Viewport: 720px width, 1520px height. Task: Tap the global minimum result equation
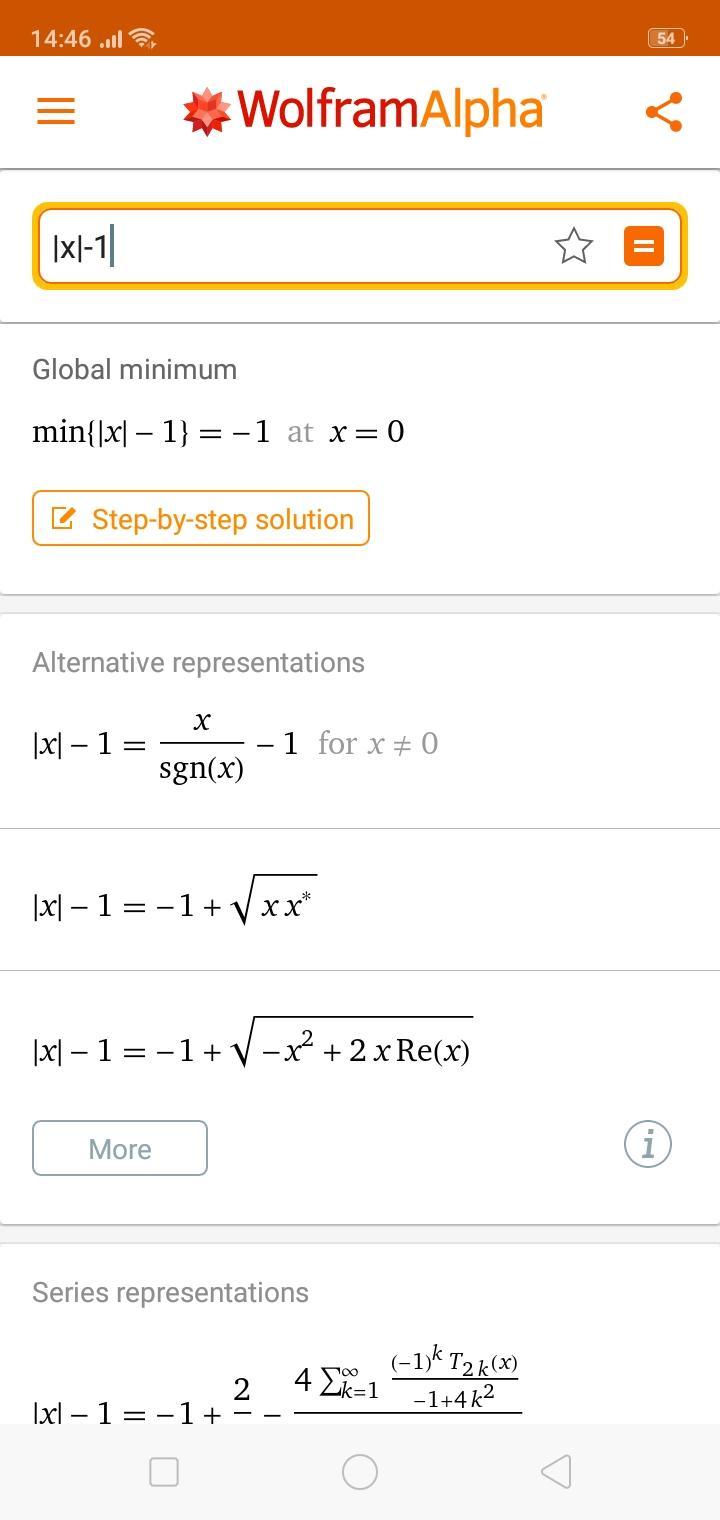point(218,432)
